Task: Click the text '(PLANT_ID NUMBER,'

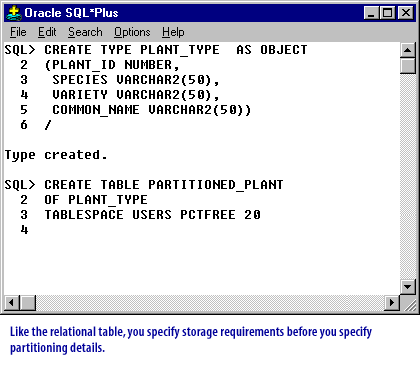Action: 112,65
